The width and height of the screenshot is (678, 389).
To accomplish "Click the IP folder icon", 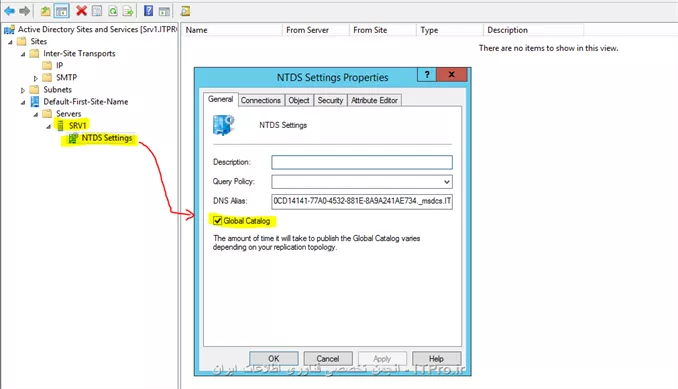I will pos(47,65).
